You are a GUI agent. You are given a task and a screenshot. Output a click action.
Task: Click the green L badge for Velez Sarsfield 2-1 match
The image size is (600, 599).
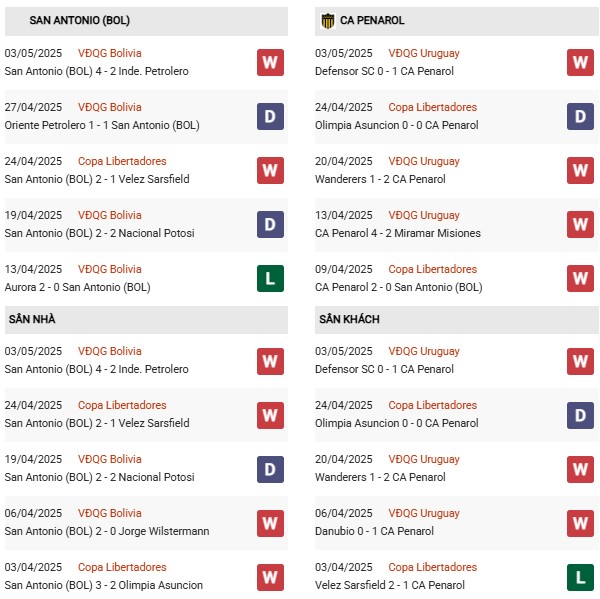coord(580,577)
